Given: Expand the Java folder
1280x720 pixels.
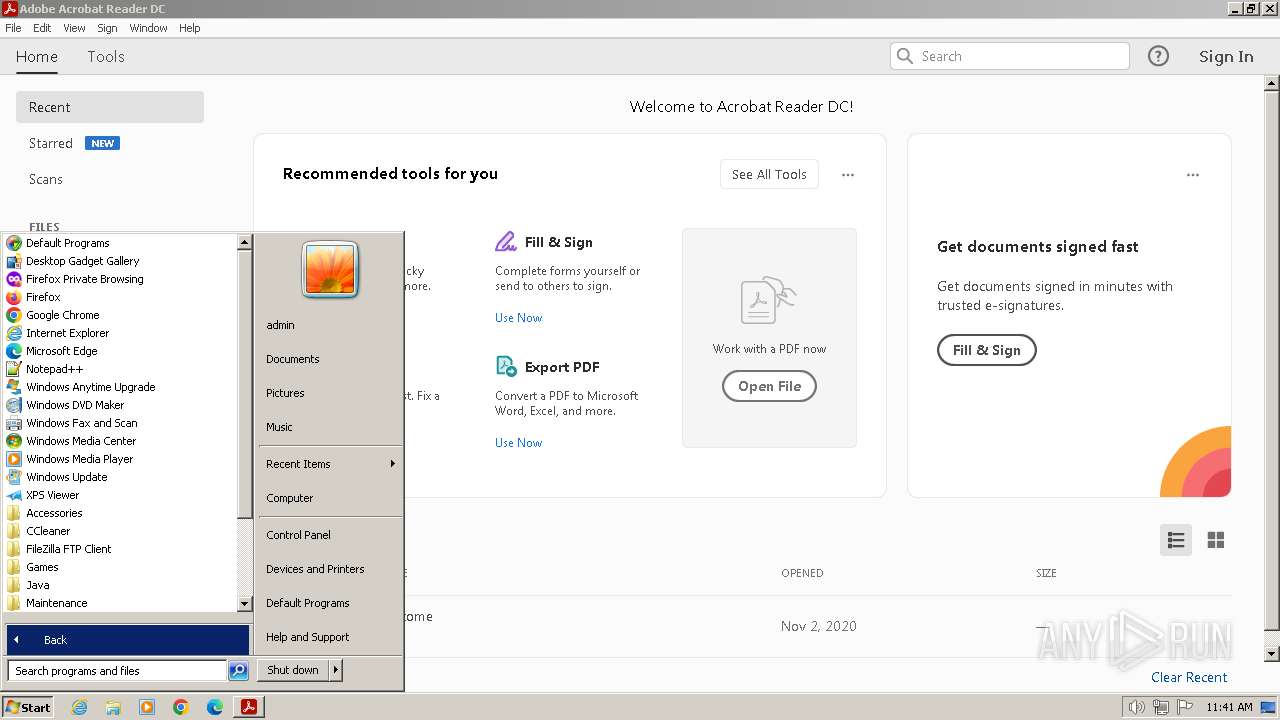Looking at the screenshot, I should [37, 585].
